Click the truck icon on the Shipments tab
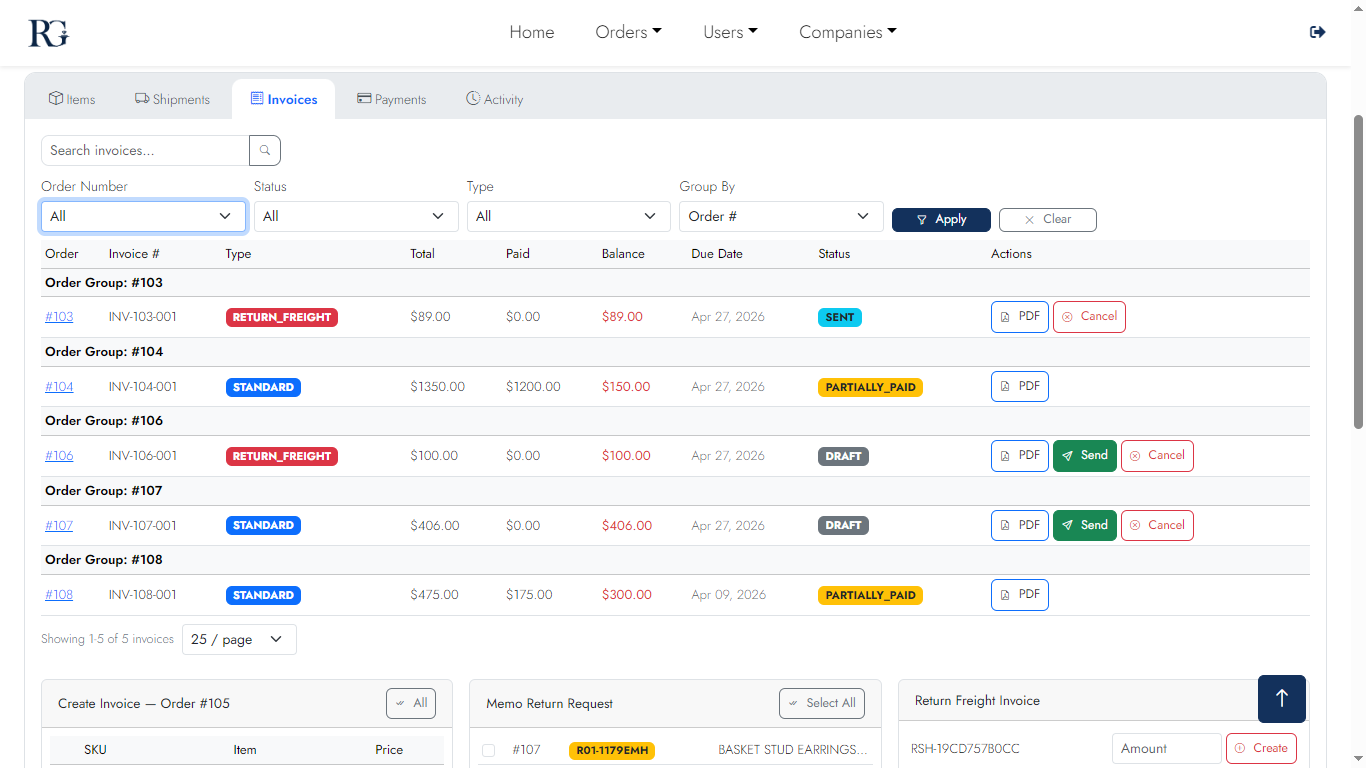The height and width of the screenshot is (768, 1366). tap(143, 98)
